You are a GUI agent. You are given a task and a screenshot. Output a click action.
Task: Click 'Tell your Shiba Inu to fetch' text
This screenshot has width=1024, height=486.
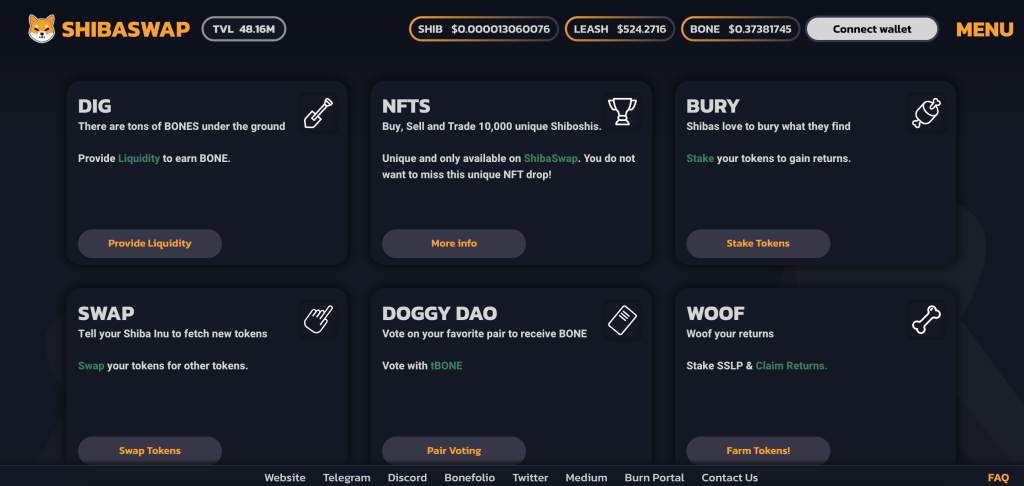172,334
